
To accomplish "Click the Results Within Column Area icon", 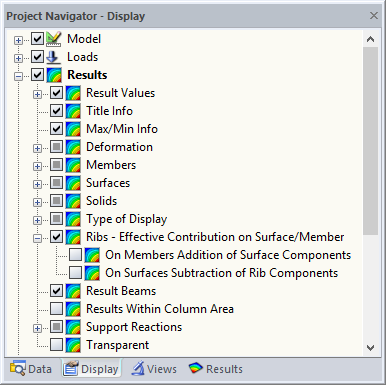I will coord(73,309).
